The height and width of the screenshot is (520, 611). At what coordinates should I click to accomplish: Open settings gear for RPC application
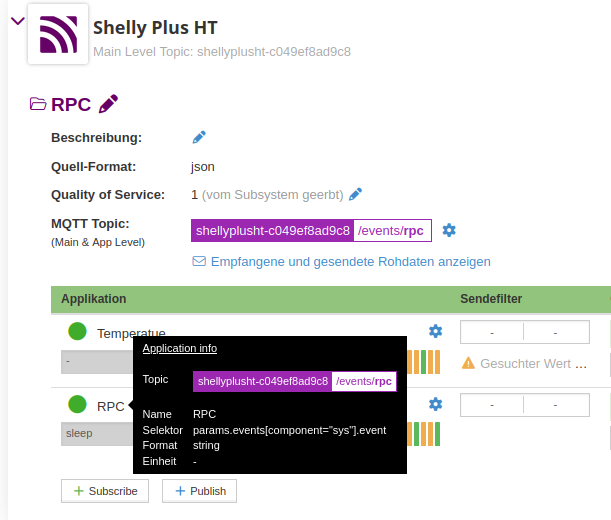(x=435, y=404)
